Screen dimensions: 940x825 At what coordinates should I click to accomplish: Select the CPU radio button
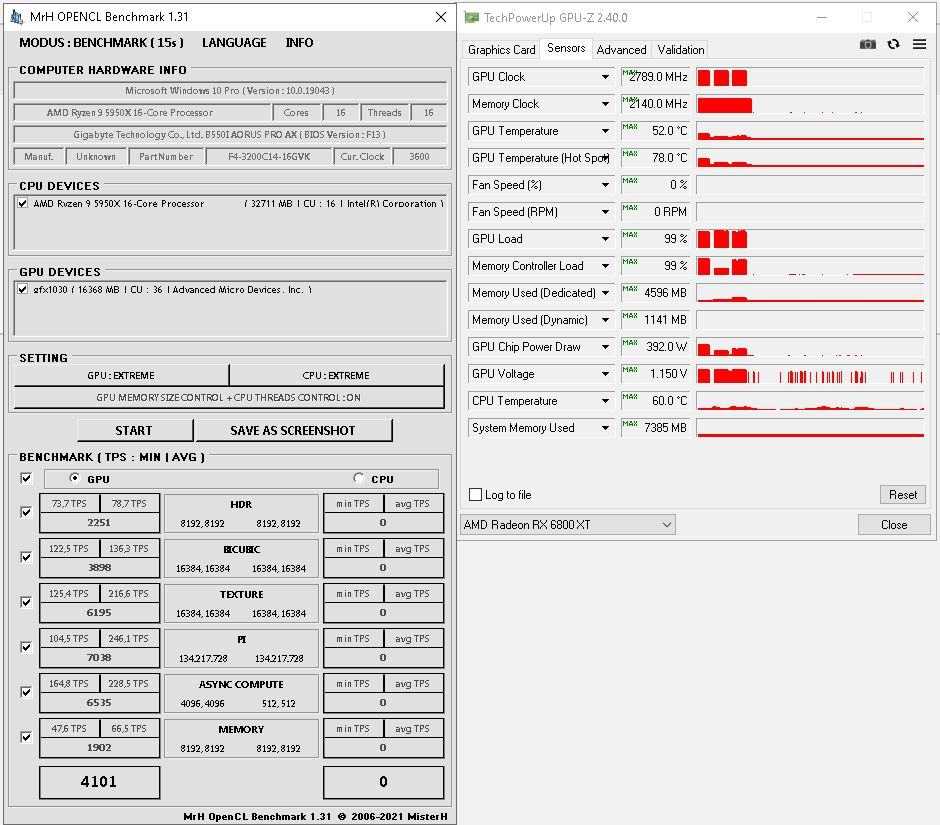tap(358, 478)
